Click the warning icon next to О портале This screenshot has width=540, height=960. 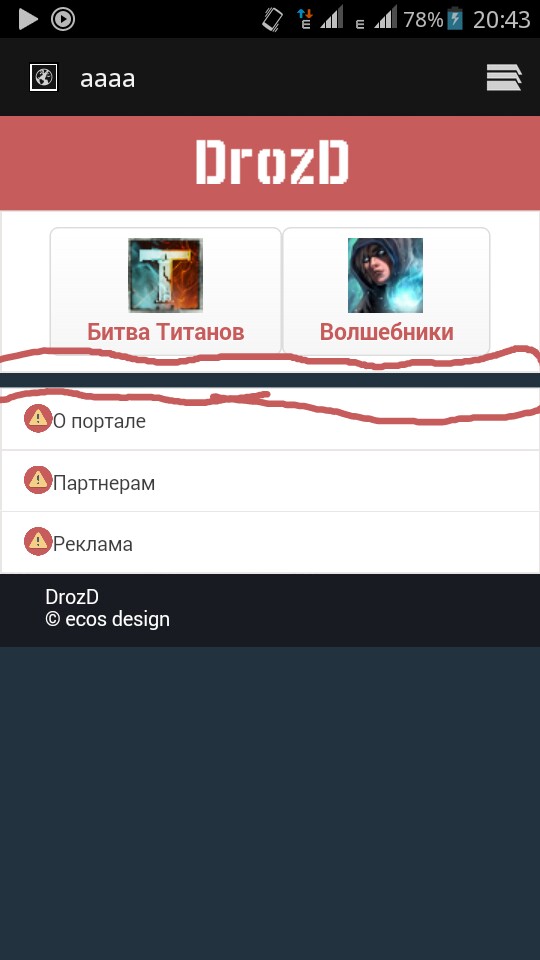click(x=37, y=419)
